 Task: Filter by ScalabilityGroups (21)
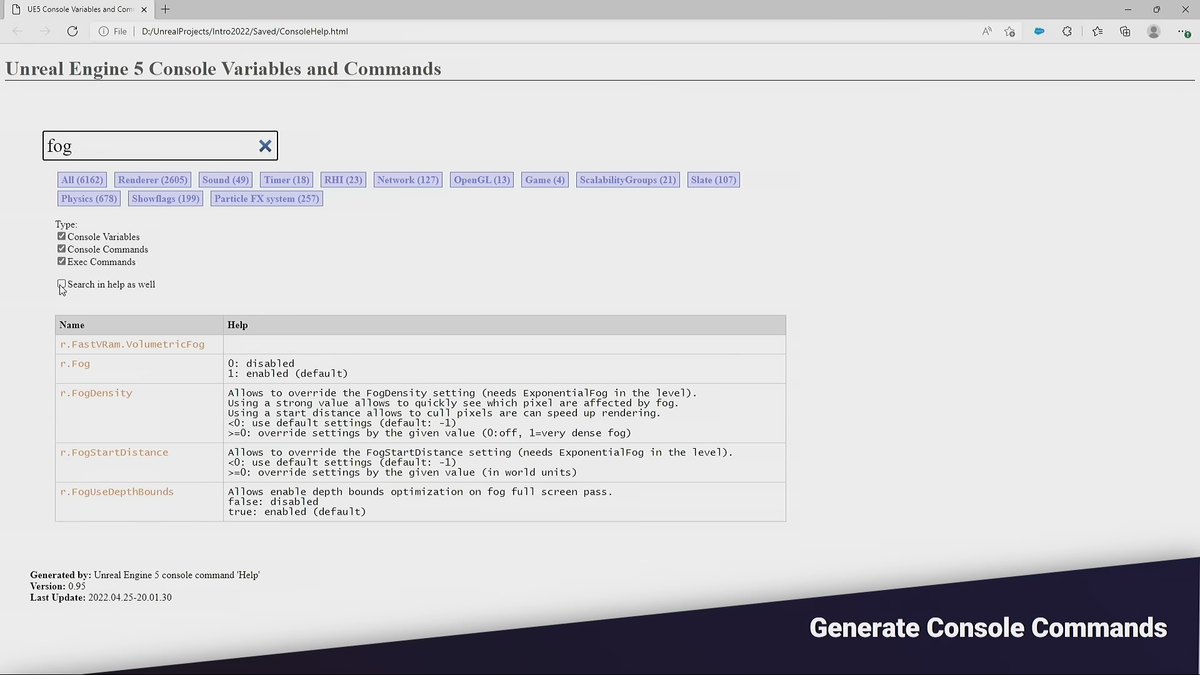[628, 180]
